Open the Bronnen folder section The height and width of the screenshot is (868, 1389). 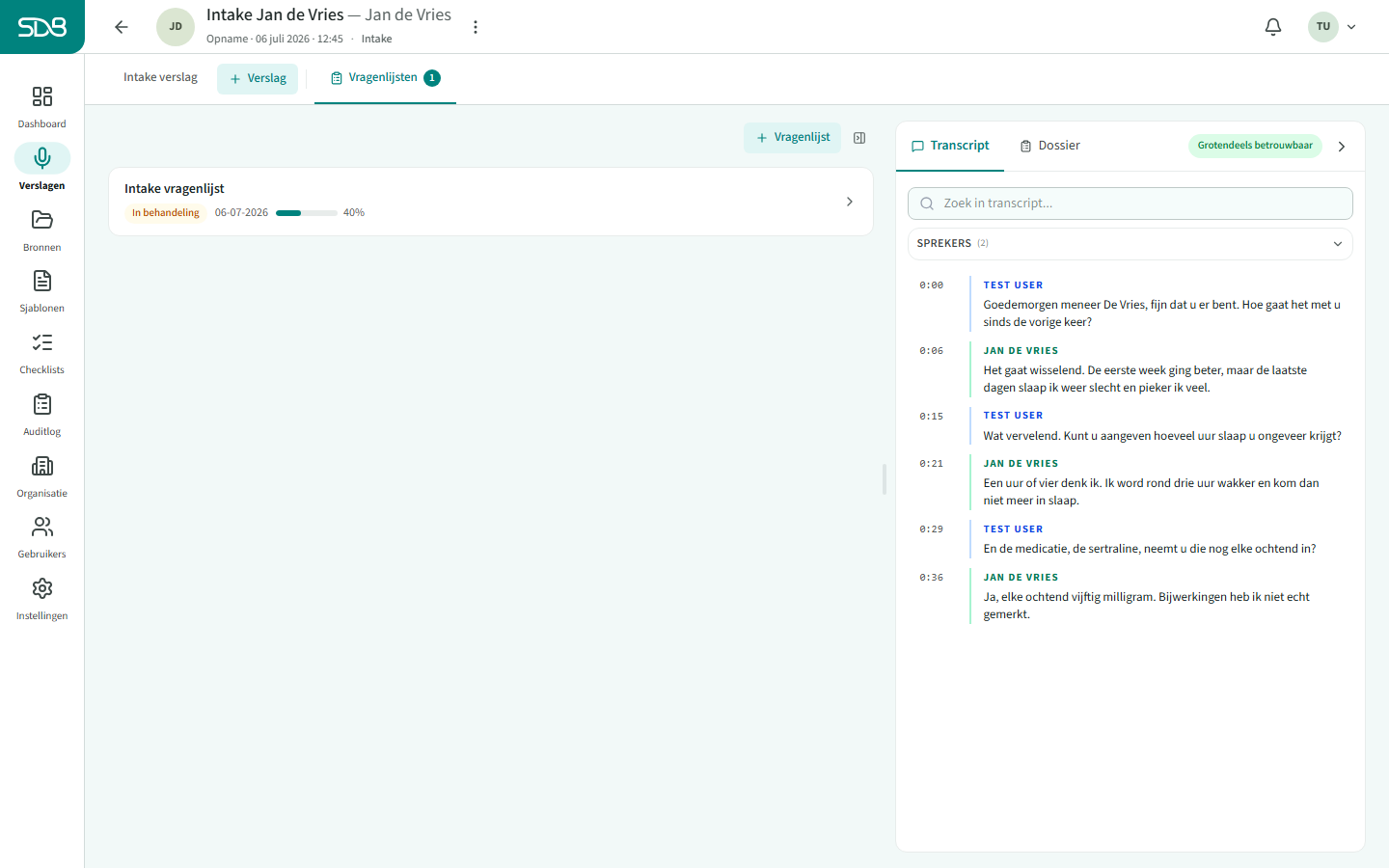(x=41, y=230)
